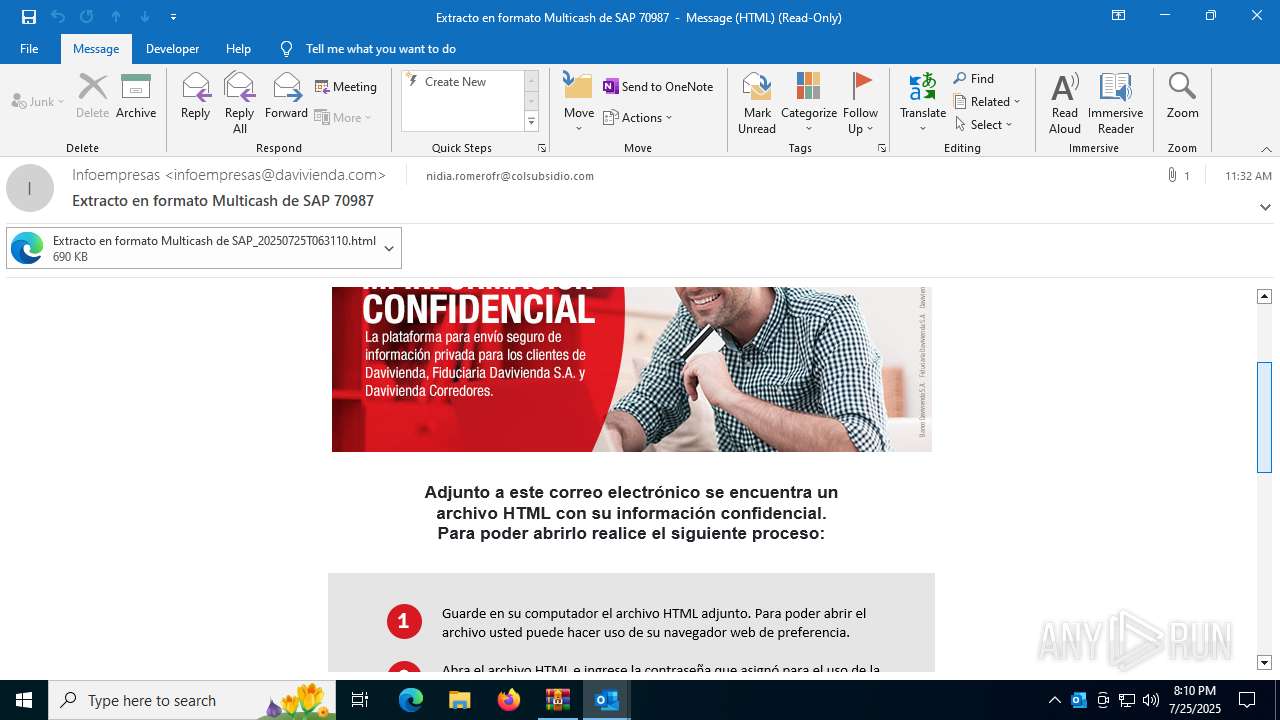
Task: Open Customize Quick Access Toolbar dropdown
Action: 173,17
